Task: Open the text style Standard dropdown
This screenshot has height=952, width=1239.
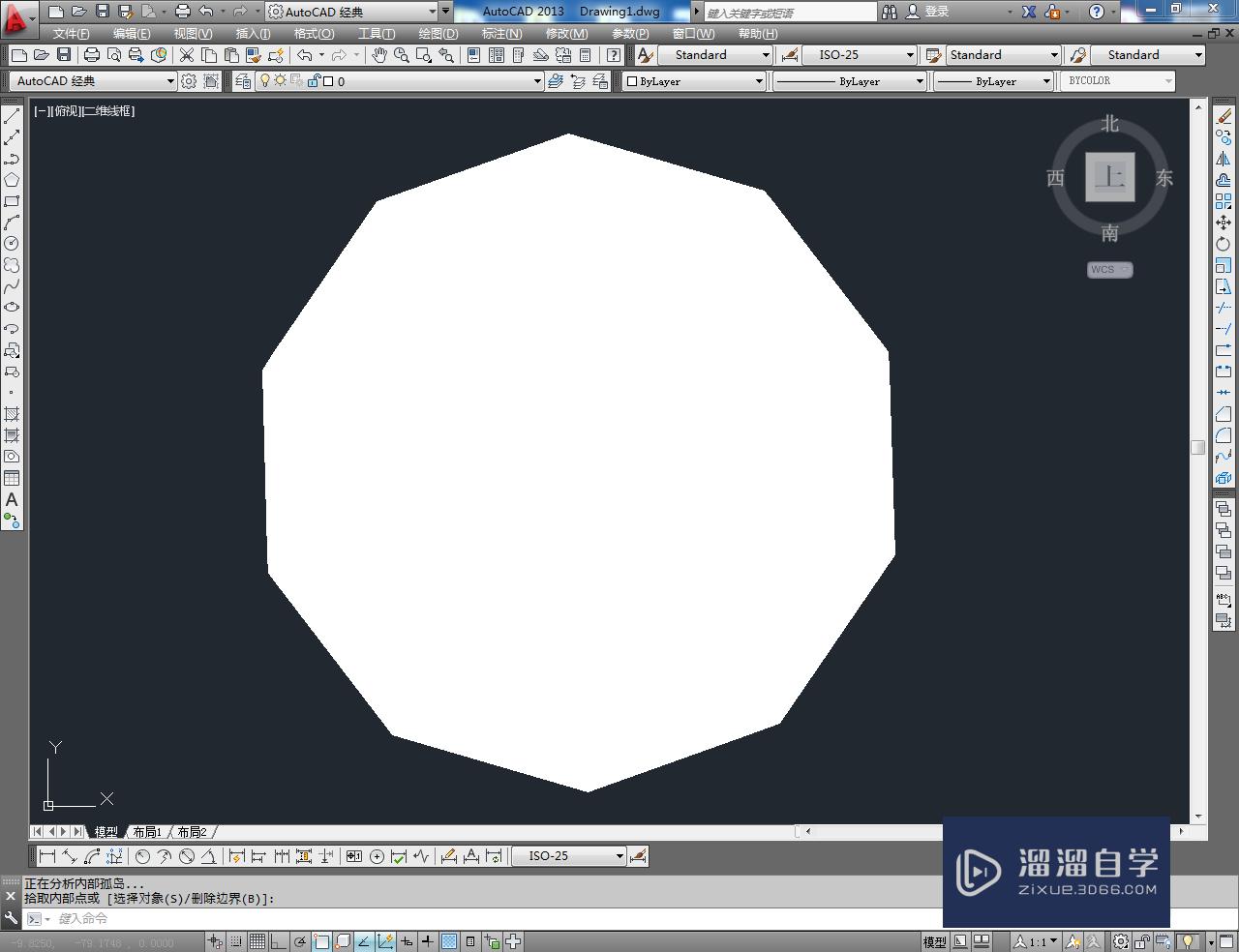Action: tap(715, 55)
